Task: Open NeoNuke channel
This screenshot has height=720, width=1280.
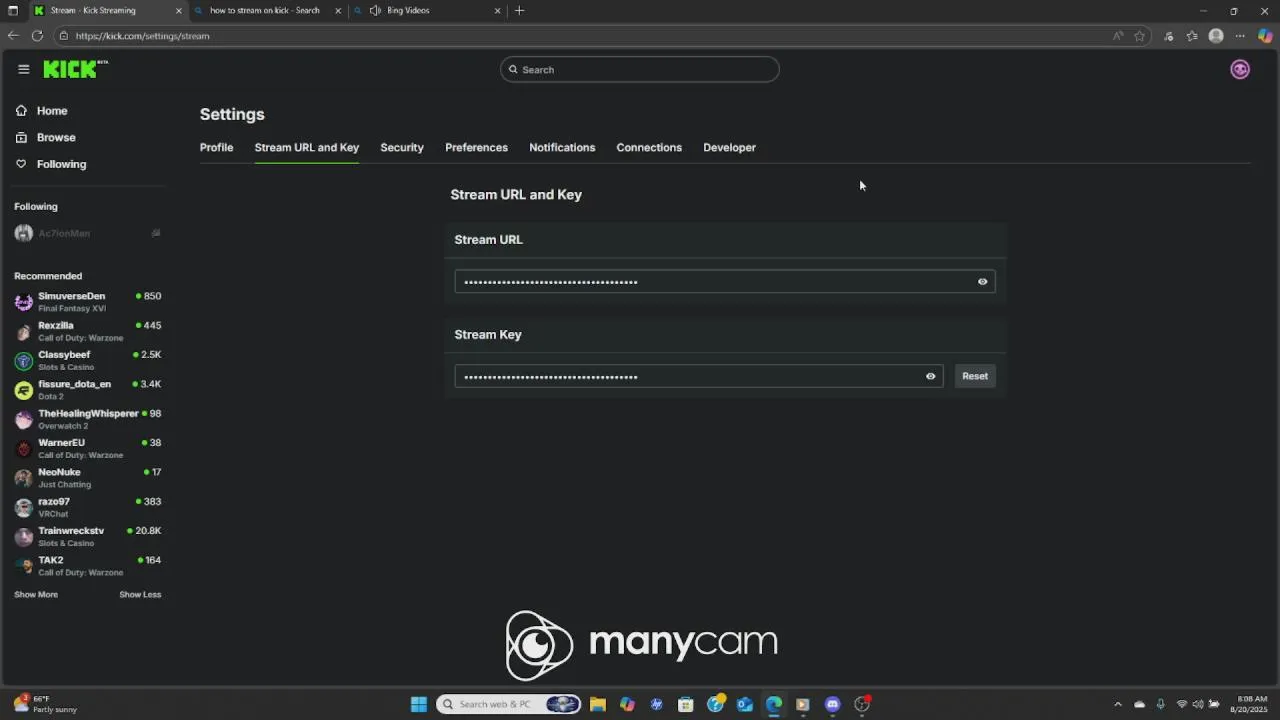Action: point(87,478)
